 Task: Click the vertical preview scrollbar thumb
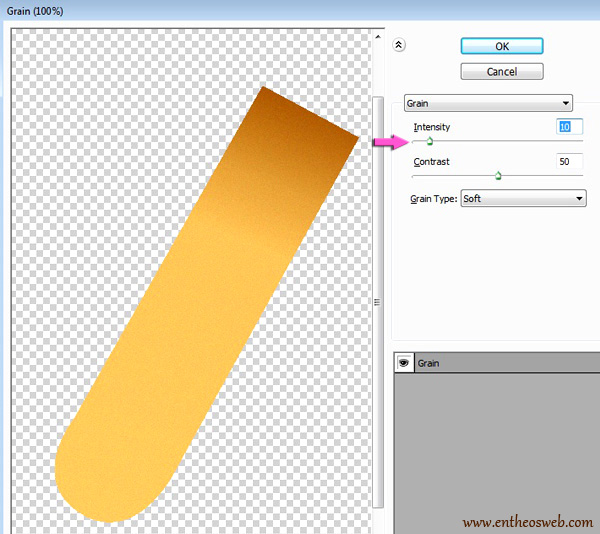click(378, 302)
